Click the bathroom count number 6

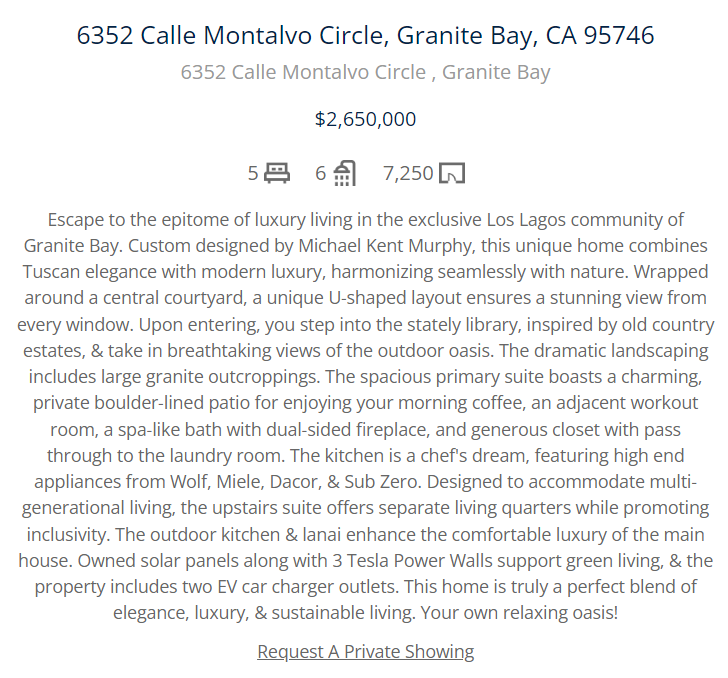tap(320, 173)
